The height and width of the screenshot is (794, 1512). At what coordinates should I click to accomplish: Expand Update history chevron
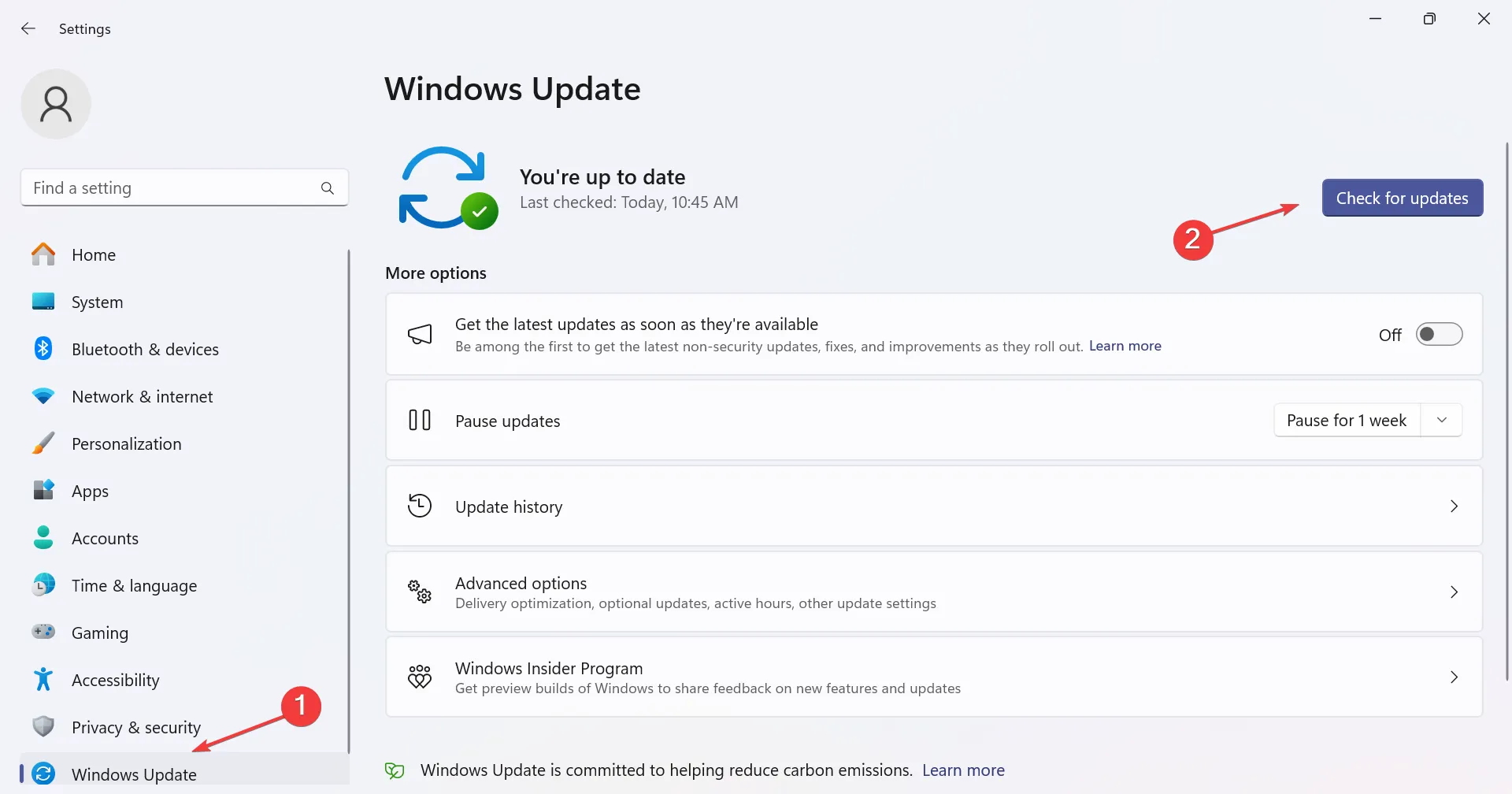pos(1455,506)
